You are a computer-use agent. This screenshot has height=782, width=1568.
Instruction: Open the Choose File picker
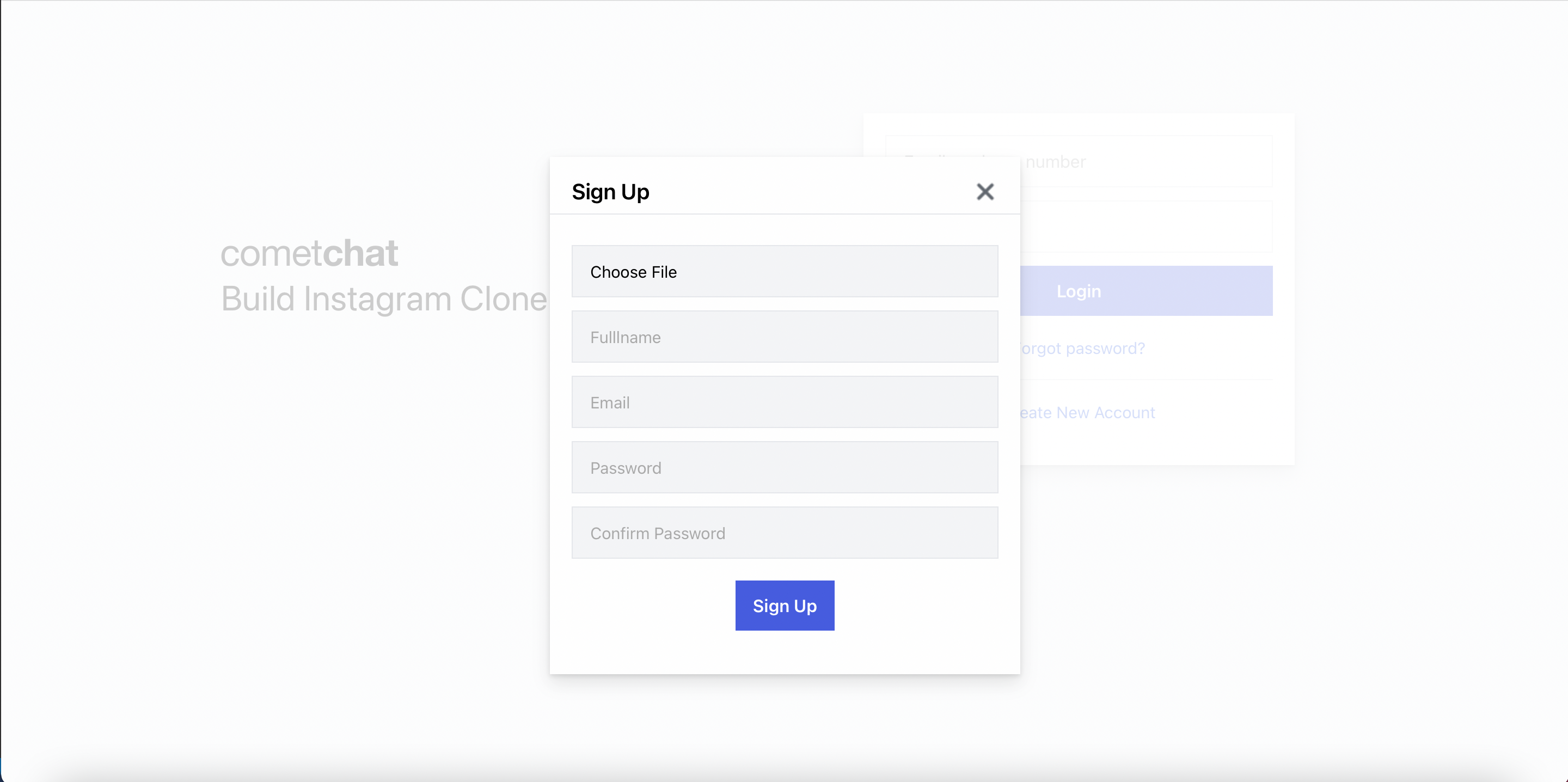(785, 272)
